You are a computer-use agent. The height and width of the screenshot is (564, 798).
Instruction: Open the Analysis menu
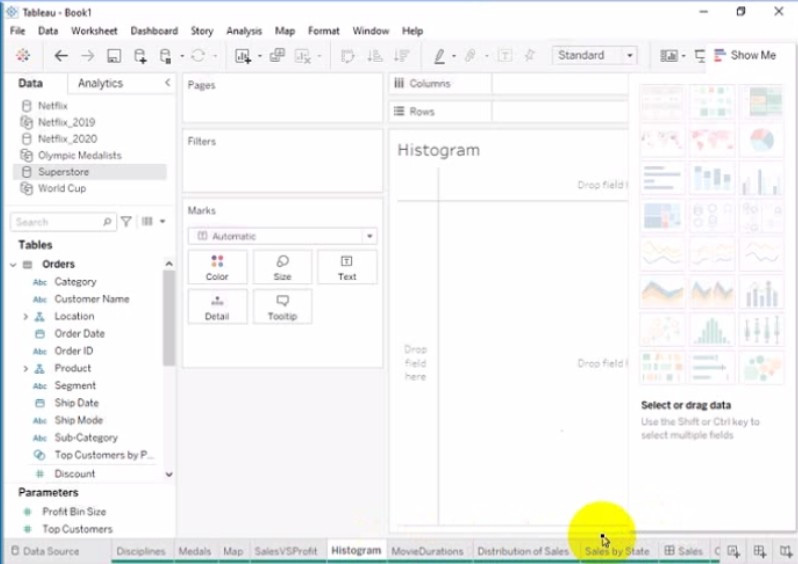pyautogui.click(x=244, y=31)
